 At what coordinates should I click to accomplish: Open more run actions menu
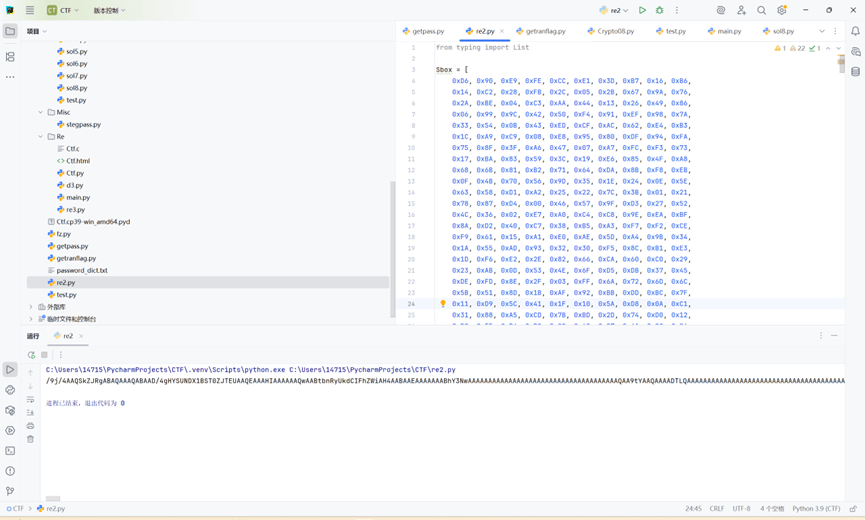[677, 10]
